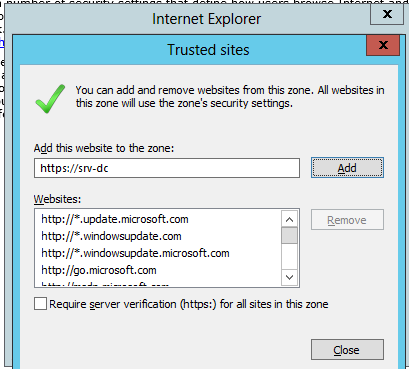Image resolution: width=409 pixels, height=369 pixels.
Task: Select http://*.windowsupdate.com entry
Action: (x=111, y=236)
